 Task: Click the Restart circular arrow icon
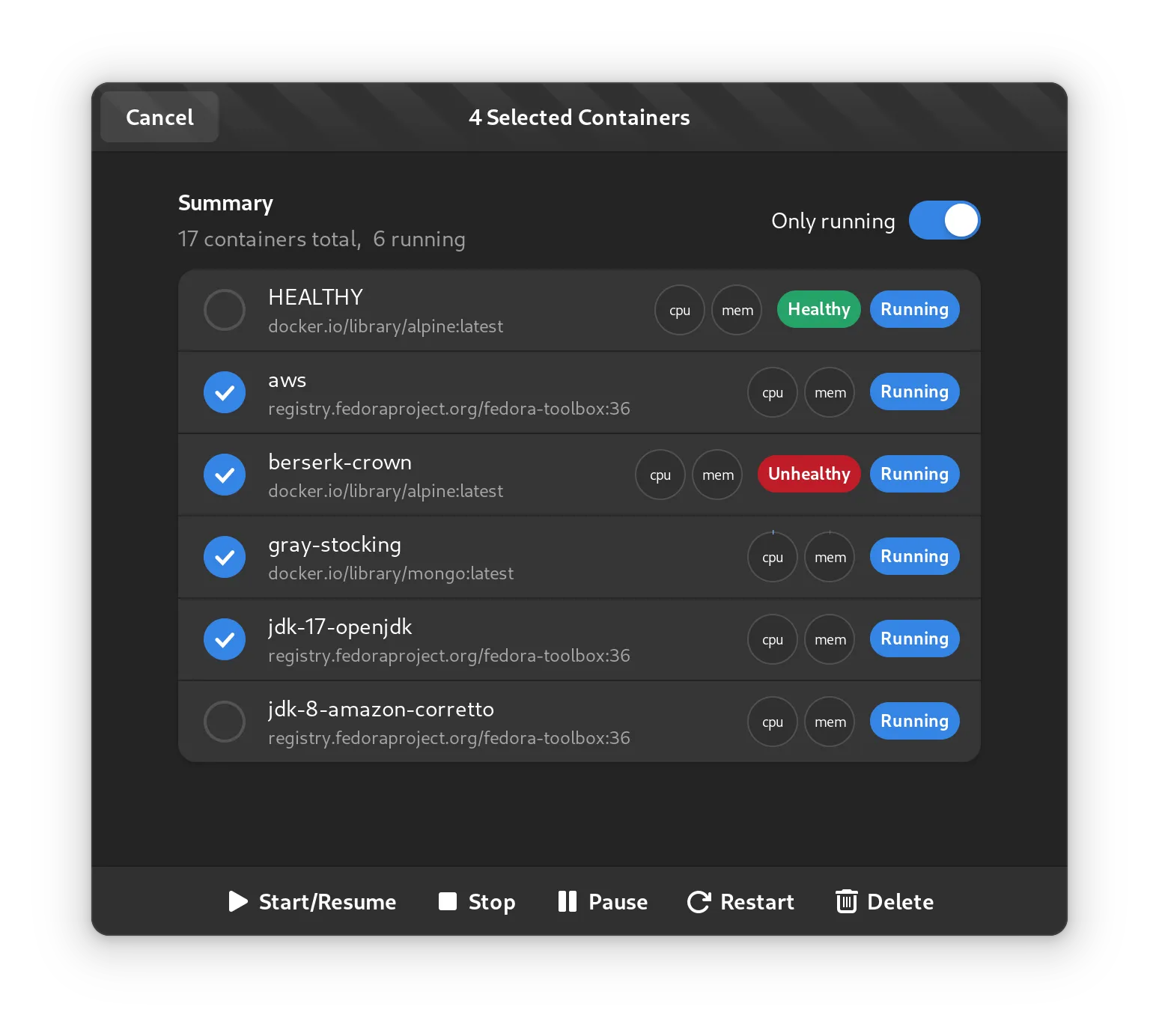(x=699, y=901)
